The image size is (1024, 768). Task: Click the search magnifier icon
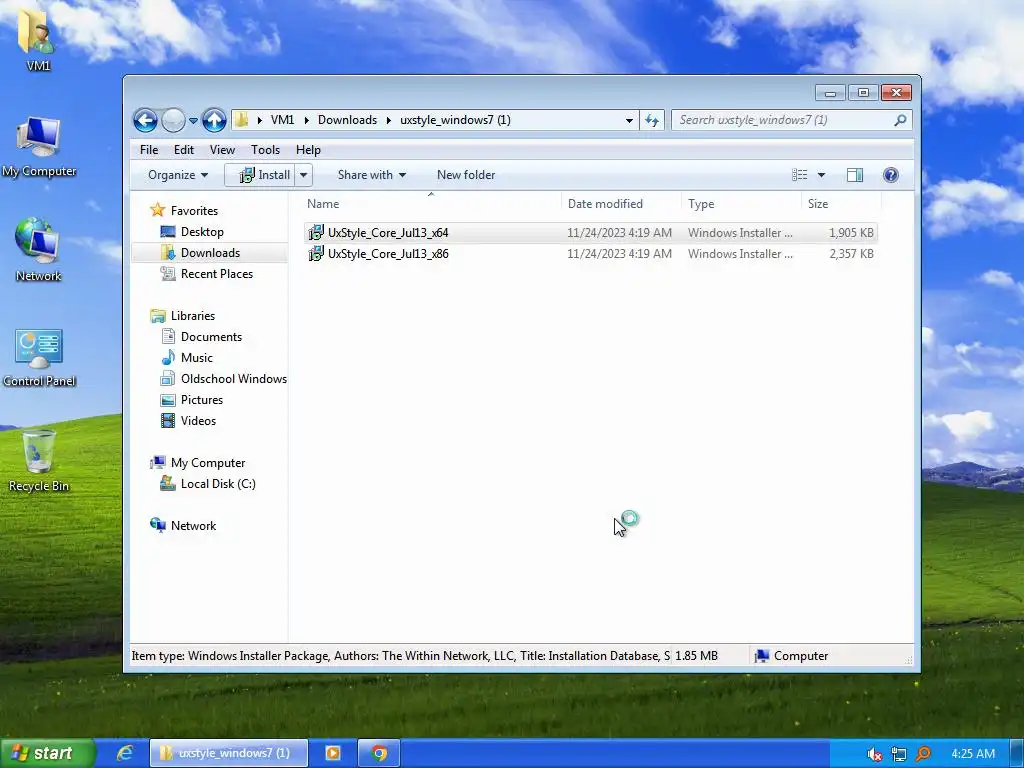pos(901,120)
